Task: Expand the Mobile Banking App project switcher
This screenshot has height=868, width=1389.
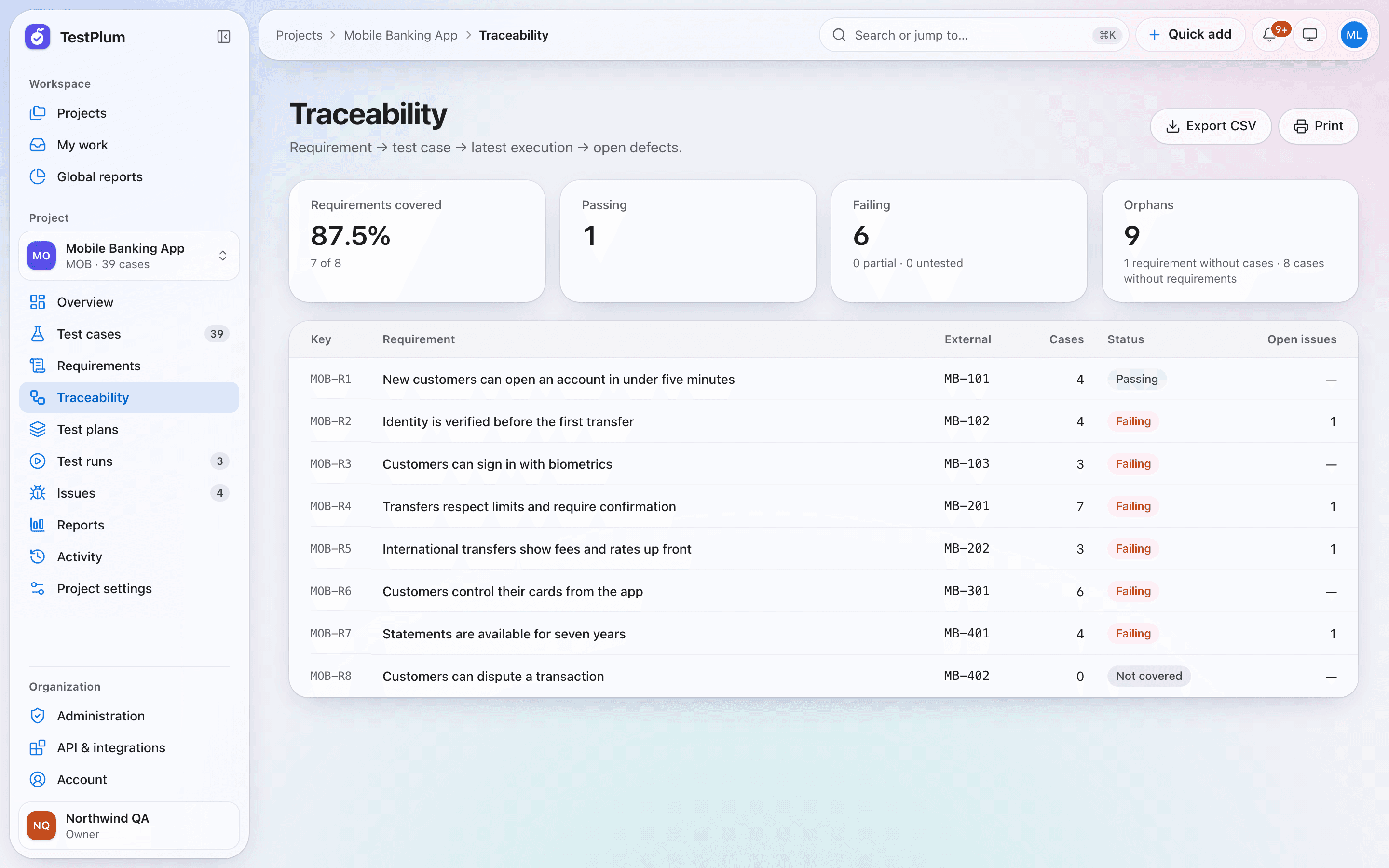Action: (x=129, y=256)
